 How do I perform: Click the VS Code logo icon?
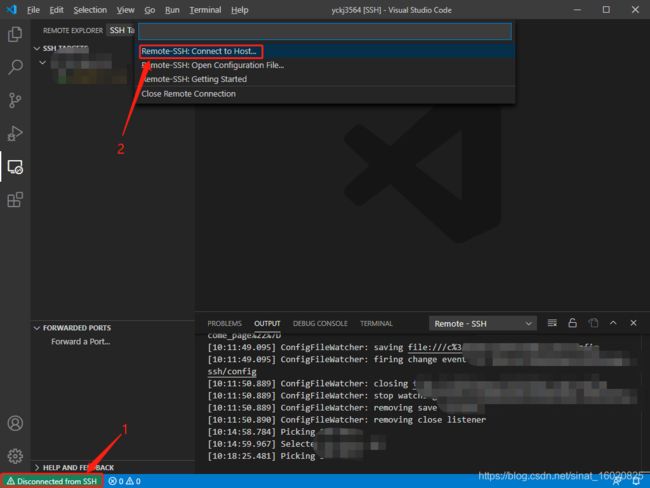pos(12,10)
